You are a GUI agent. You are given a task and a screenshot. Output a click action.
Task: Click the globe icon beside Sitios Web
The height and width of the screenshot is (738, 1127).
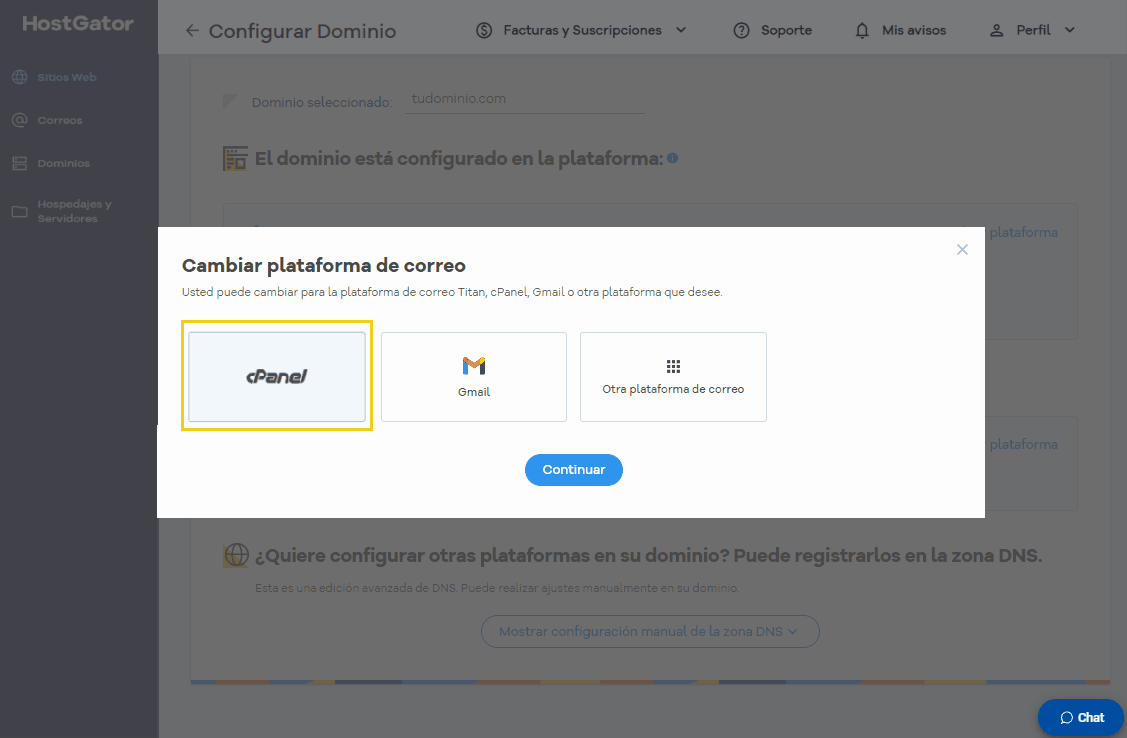click(x=19, y=78)
